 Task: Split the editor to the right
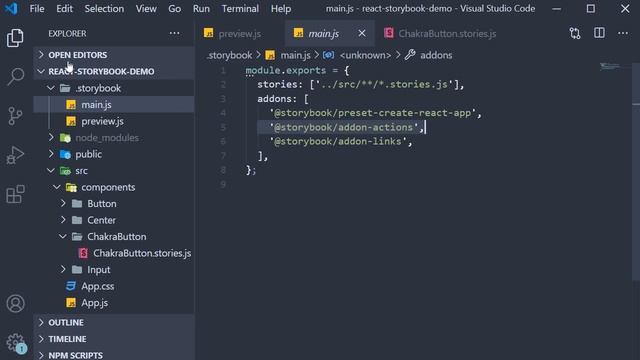point(599,33)
